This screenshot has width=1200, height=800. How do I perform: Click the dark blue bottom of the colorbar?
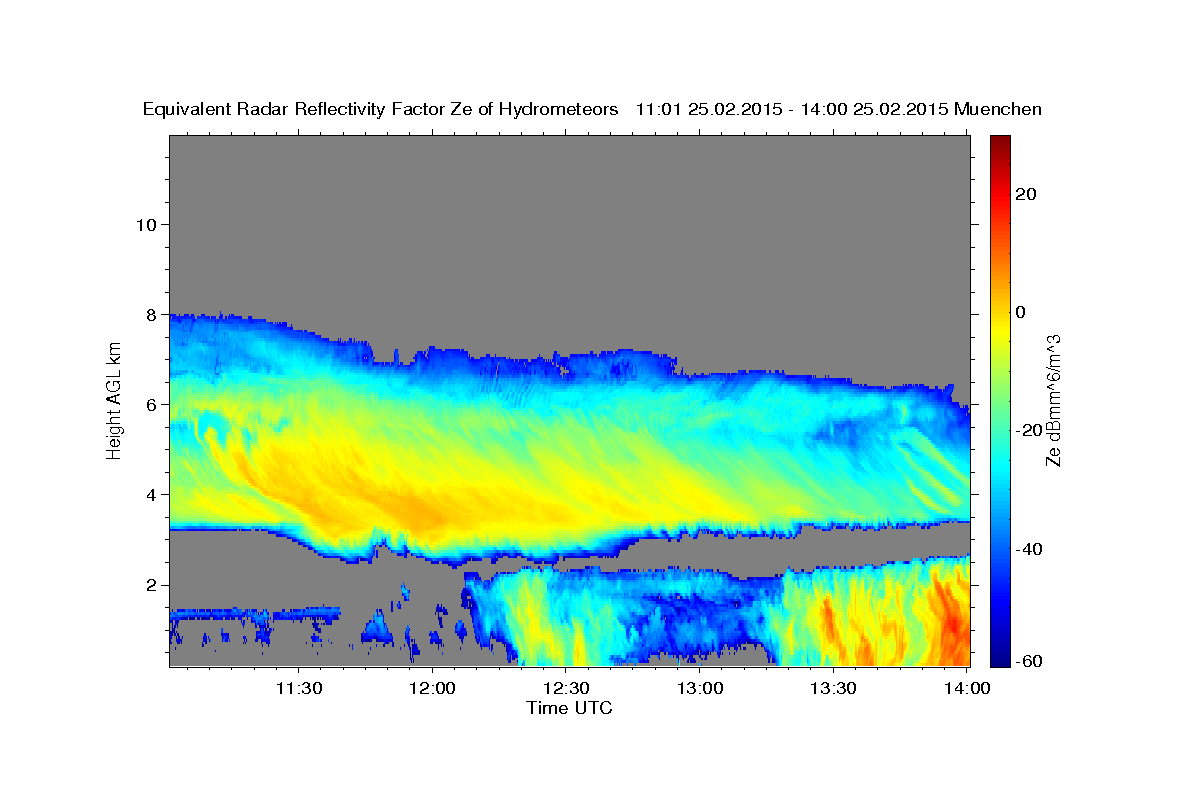(998, 657)
